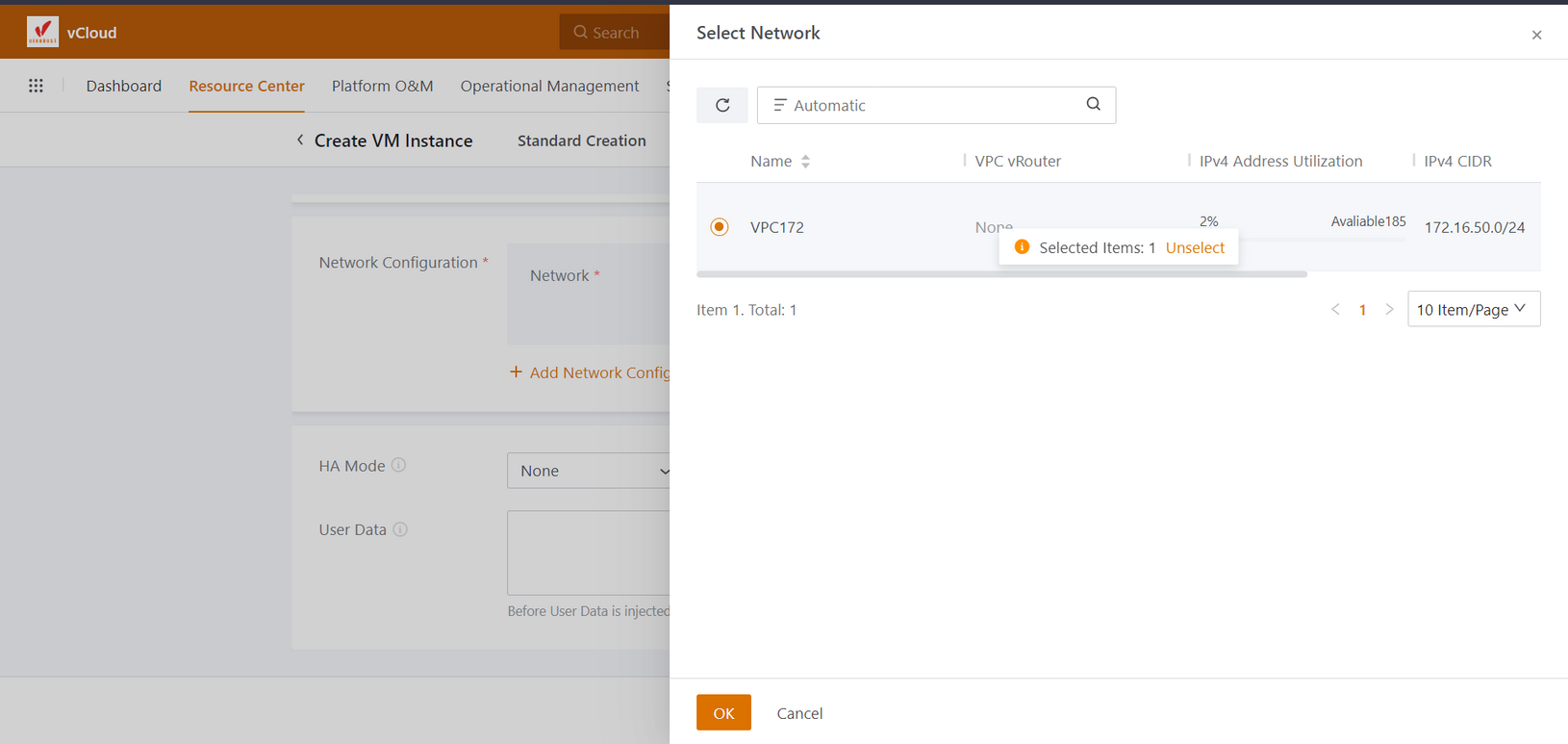Open the 10 Item/Page dropdown
This screenshot has width=1568, height=744.
[x=1473, y=309]
